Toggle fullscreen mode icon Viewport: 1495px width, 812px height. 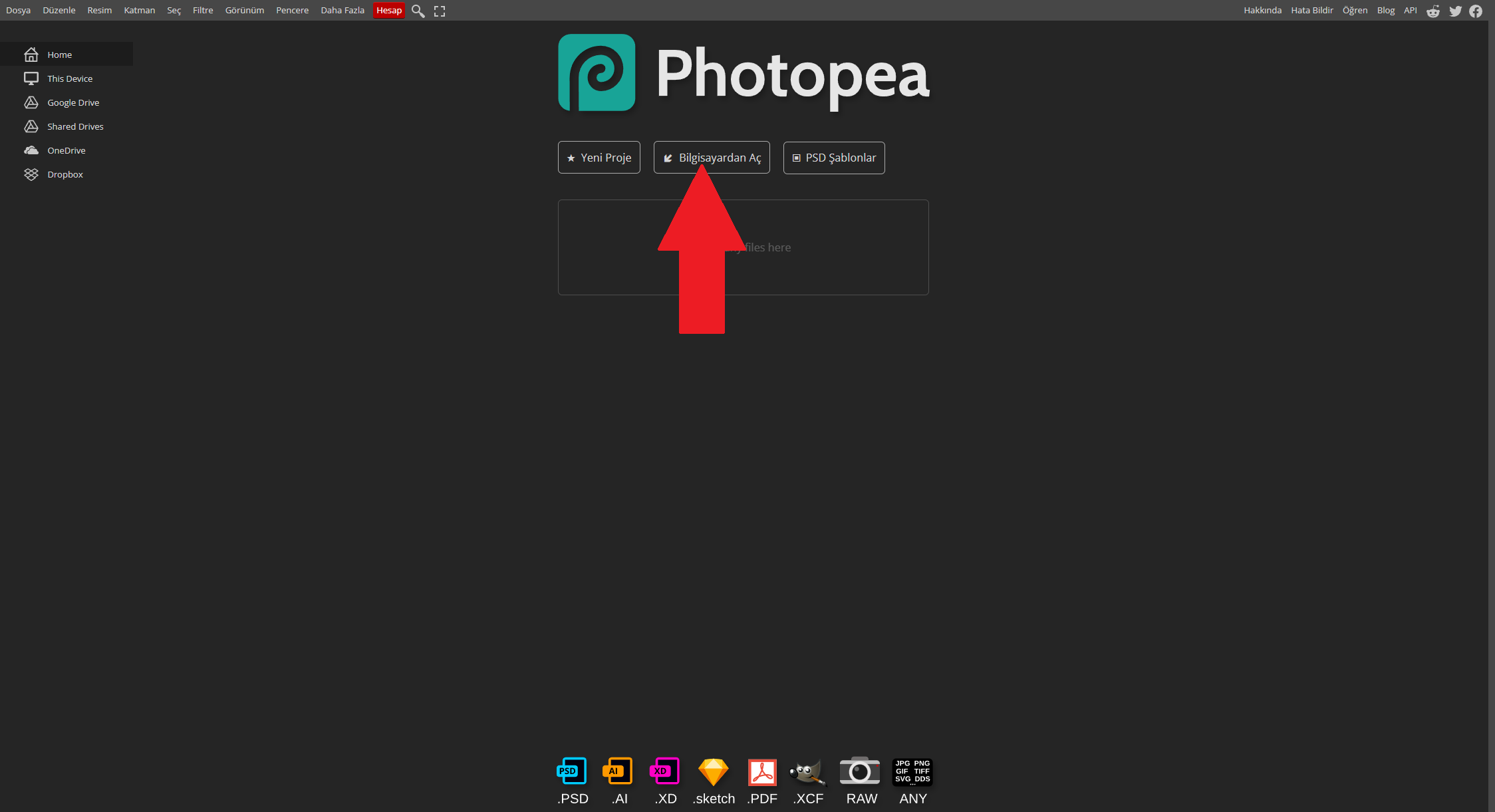[440, 11]
